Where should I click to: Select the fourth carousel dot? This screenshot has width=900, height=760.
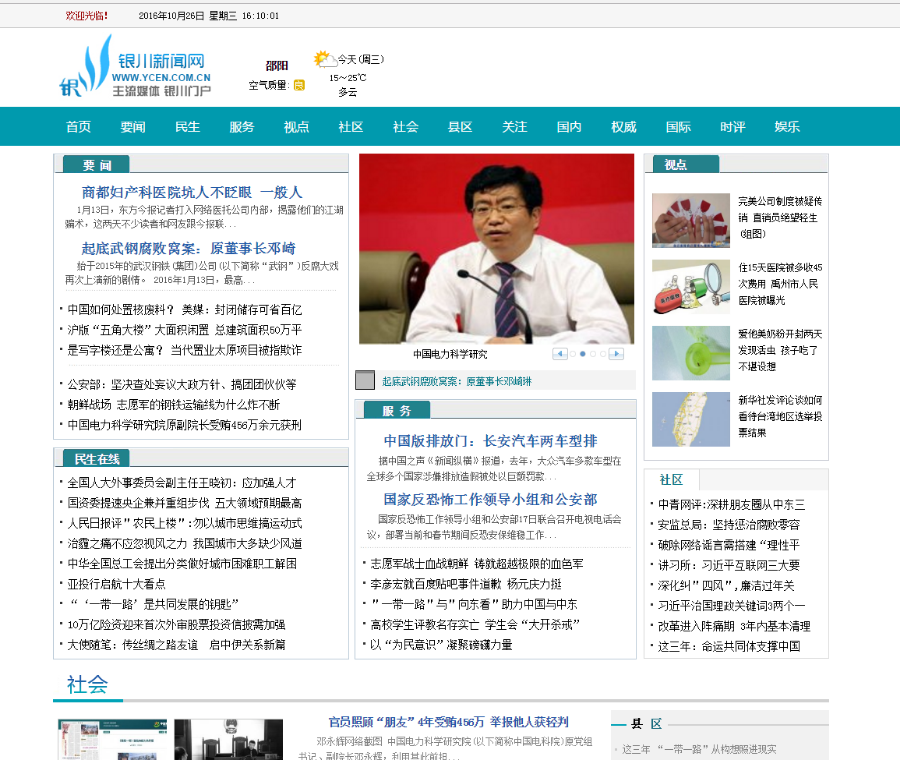click(603, 353)
